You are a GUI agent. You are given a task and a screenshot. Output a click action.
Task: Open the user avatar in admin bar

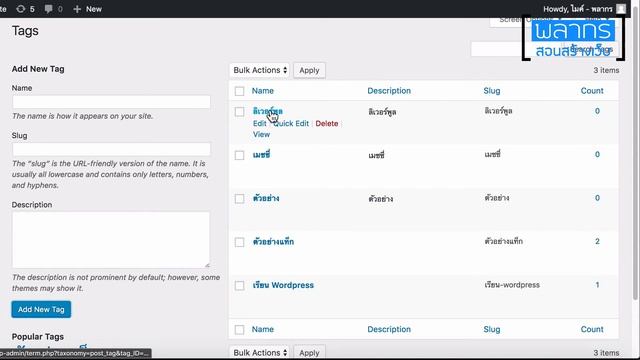(621, 9)
